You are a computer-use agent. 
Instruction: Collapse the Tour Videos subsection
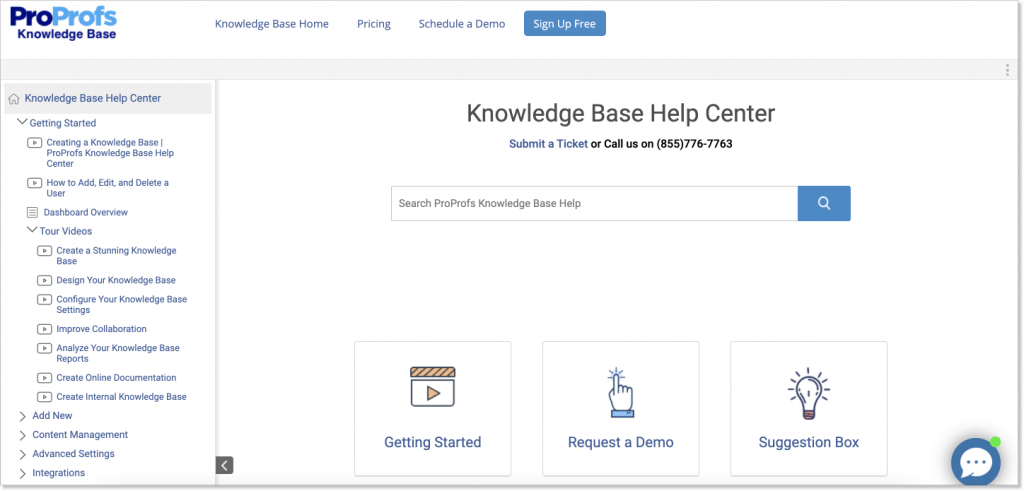pos(32,230)
